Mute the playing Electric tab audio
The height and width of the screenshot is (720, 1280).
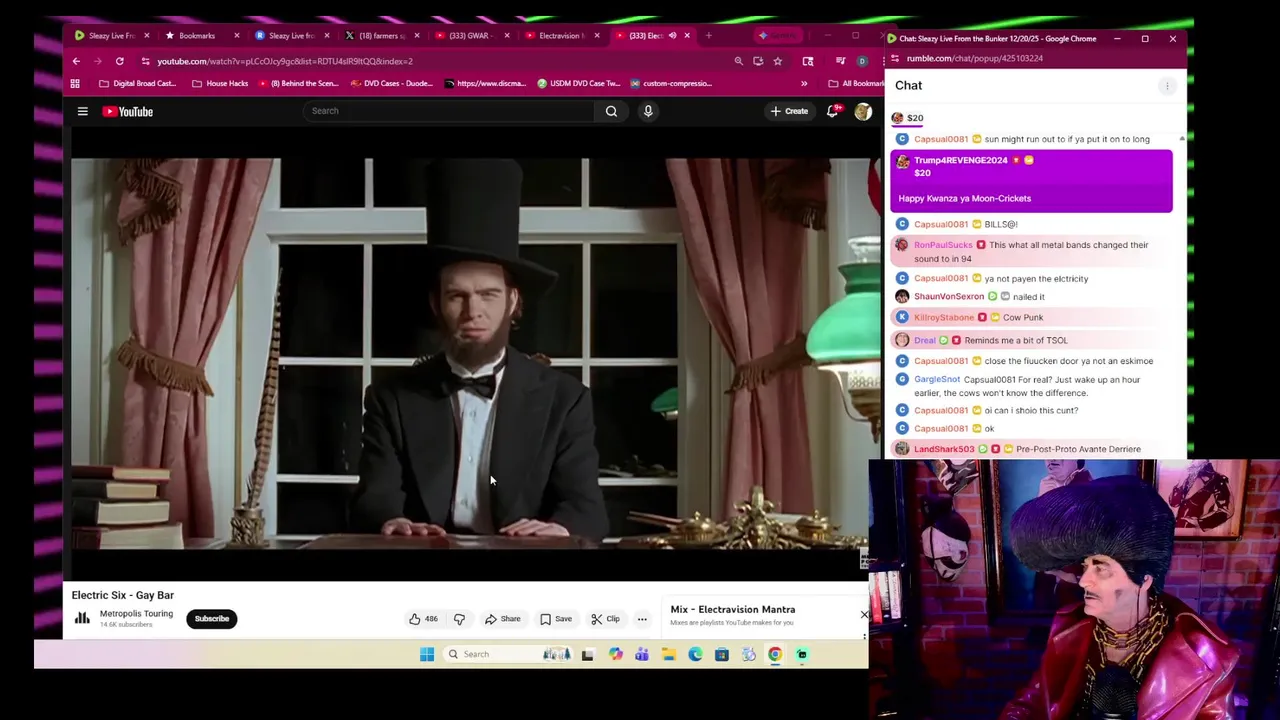[672, 36]
